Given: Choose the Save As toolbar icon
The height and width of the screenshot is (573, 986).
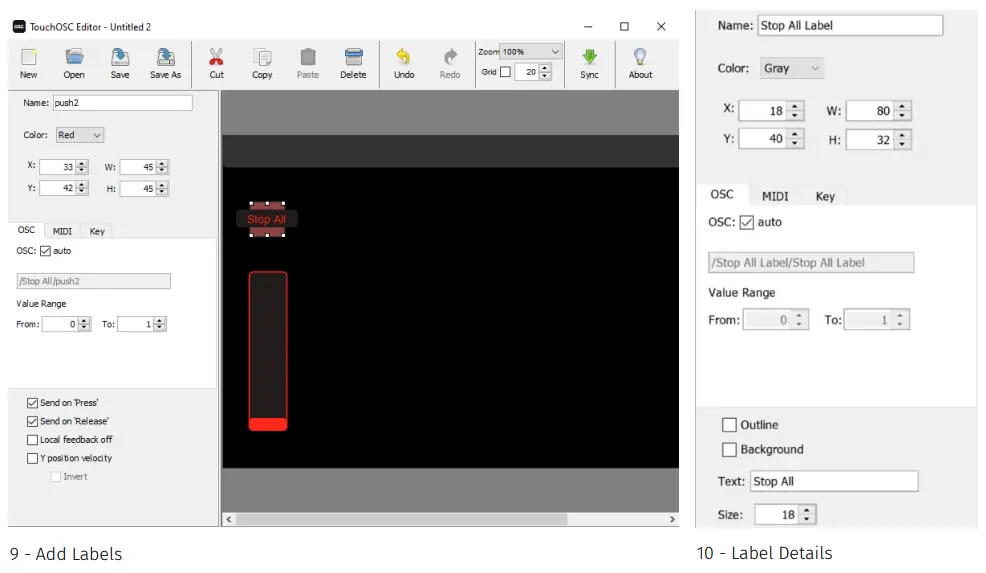Looking at the screenshot, I should pos(165,58).
